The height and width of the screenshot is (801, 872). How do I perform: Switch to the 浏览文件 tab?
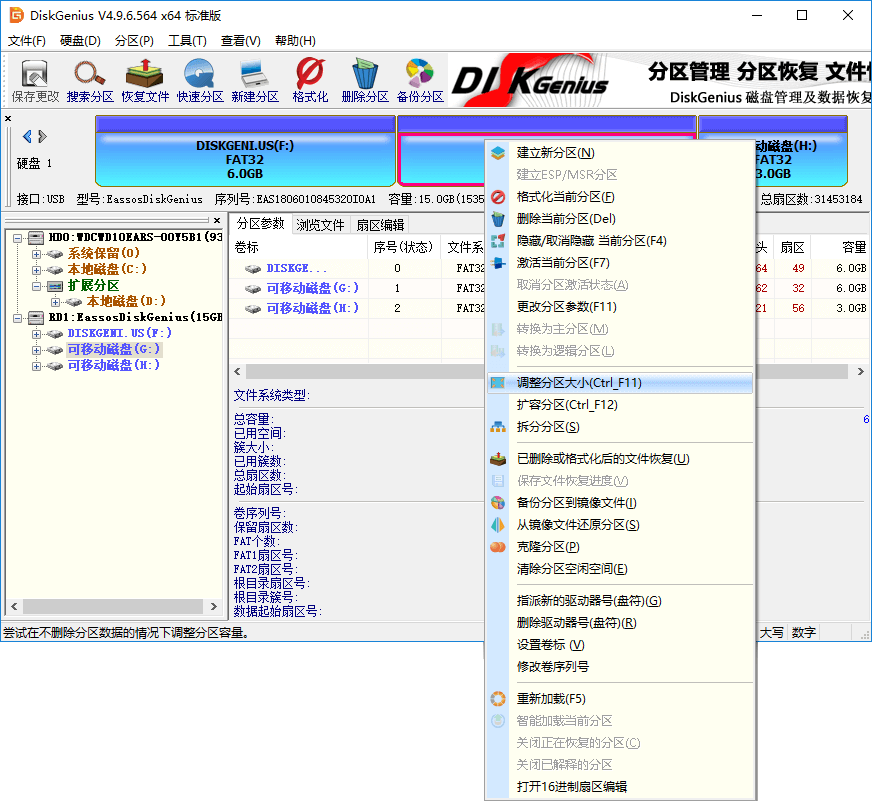(320, 225)
